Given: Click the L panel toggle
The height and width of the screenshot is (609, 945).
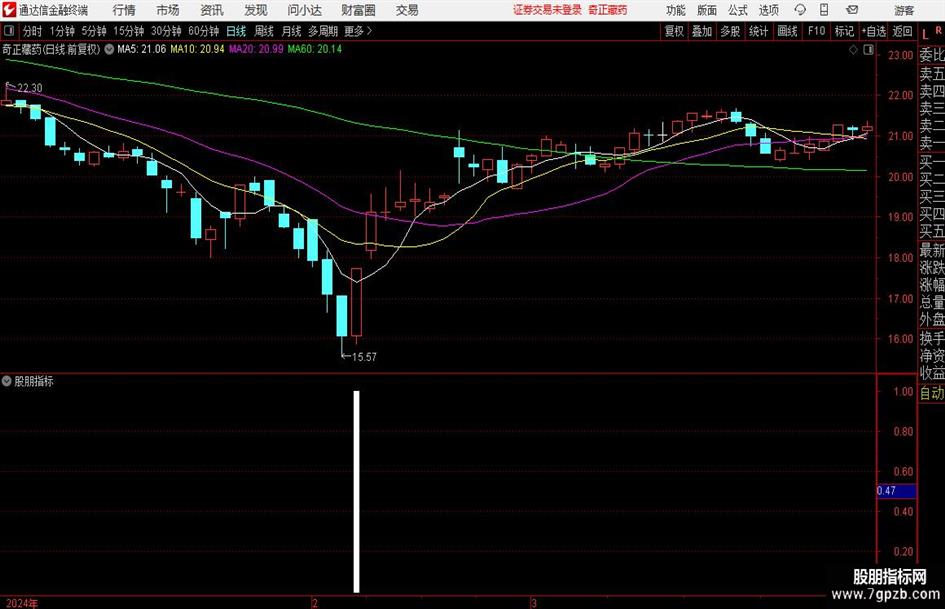Looking at the screenshot, I should pyautogui.click(x=925, y=34).
